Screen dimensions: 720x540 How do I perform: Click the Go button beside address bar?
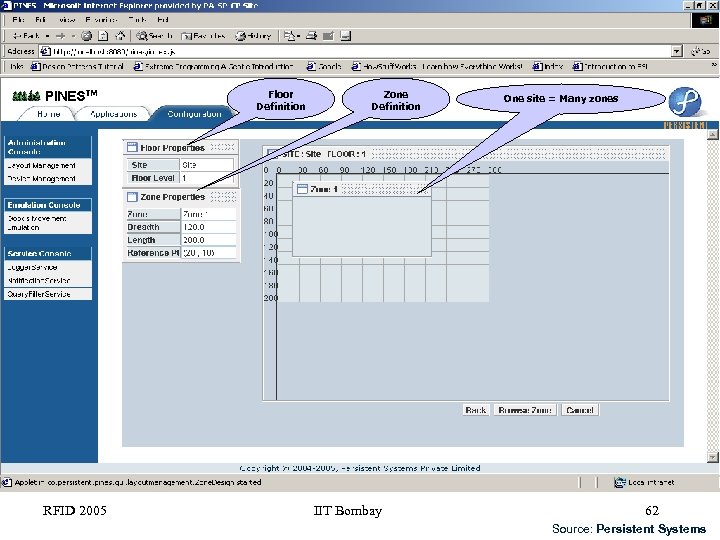(701, 51)
